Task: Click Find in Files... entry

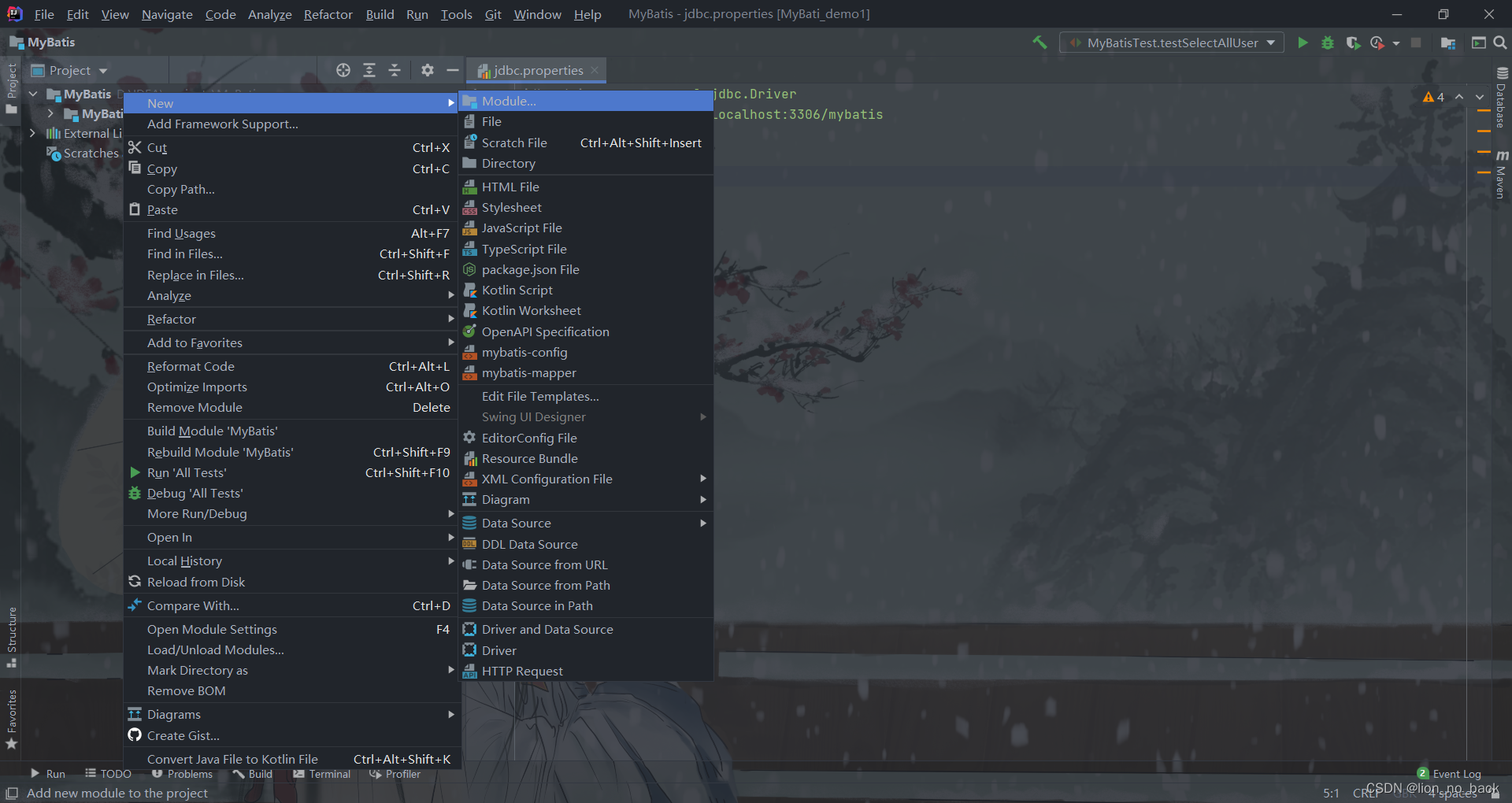Action: pos(291,253)
